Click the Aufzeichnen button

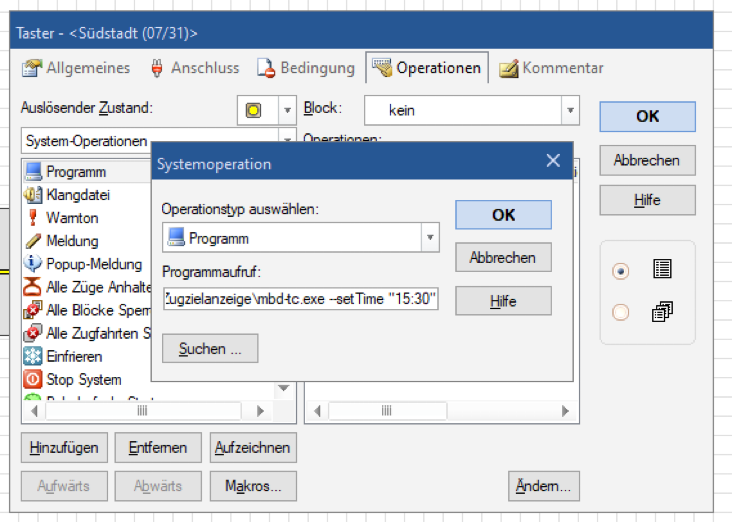(x=253, y=447)
